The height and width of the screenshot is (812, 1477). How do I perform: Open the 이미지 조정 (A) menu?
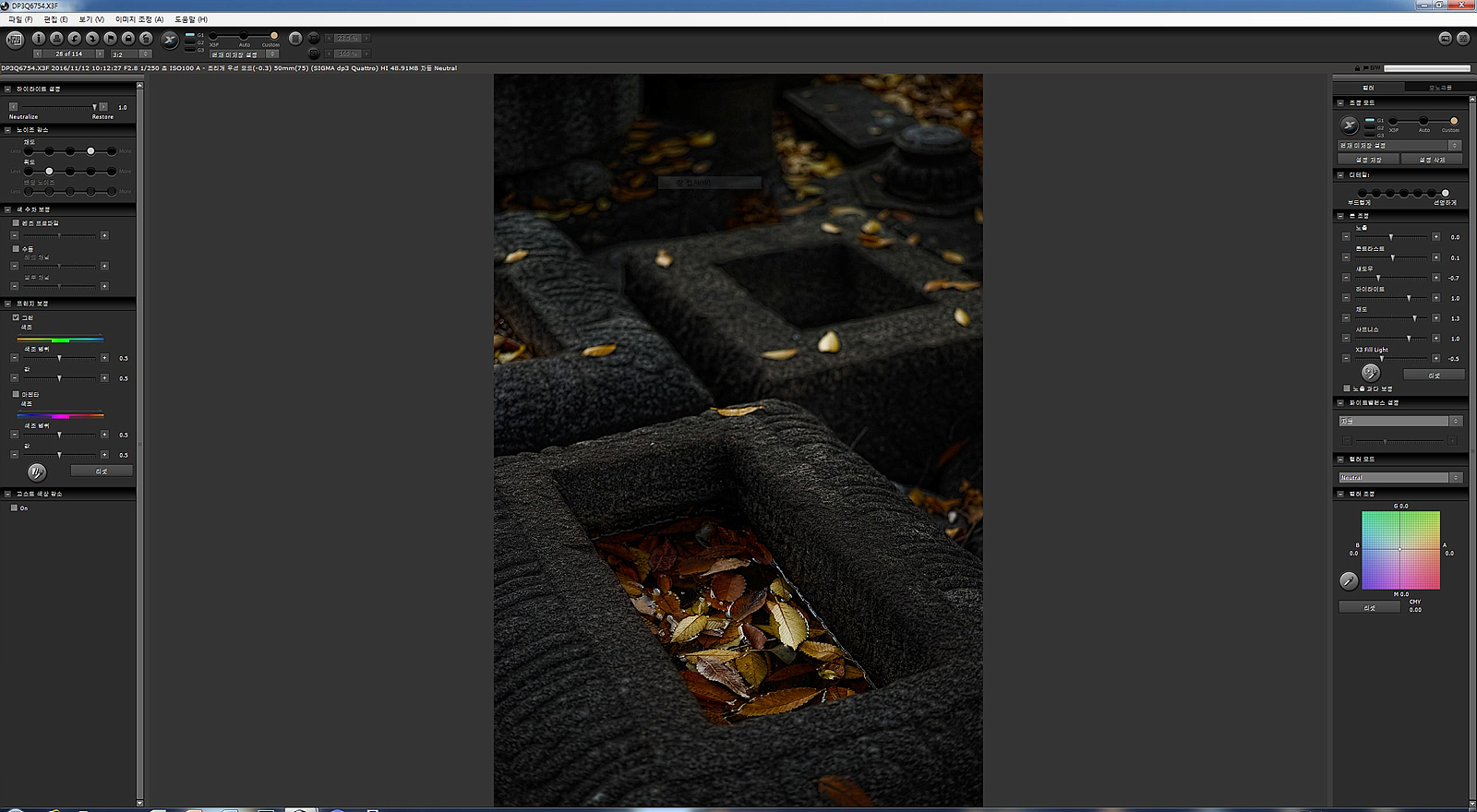click(x=139, y=19)
